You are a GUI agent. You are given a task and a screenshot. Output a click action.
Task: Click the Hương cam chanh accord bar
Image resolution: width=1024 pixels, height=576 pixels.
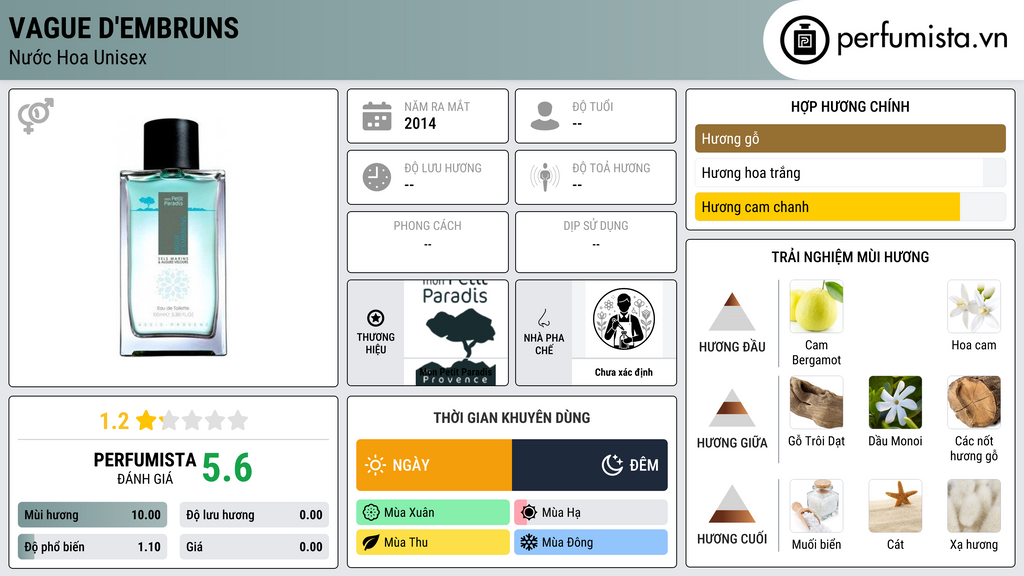(850, 207)
